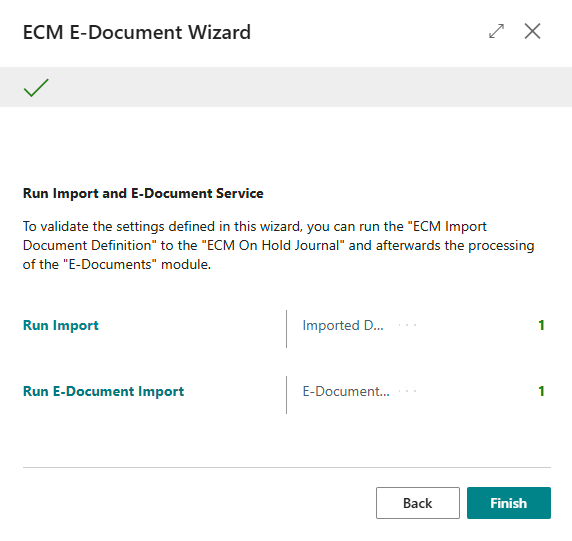Go to previous step with Back
The image size is (572, 541).
(x=418, y=503)
